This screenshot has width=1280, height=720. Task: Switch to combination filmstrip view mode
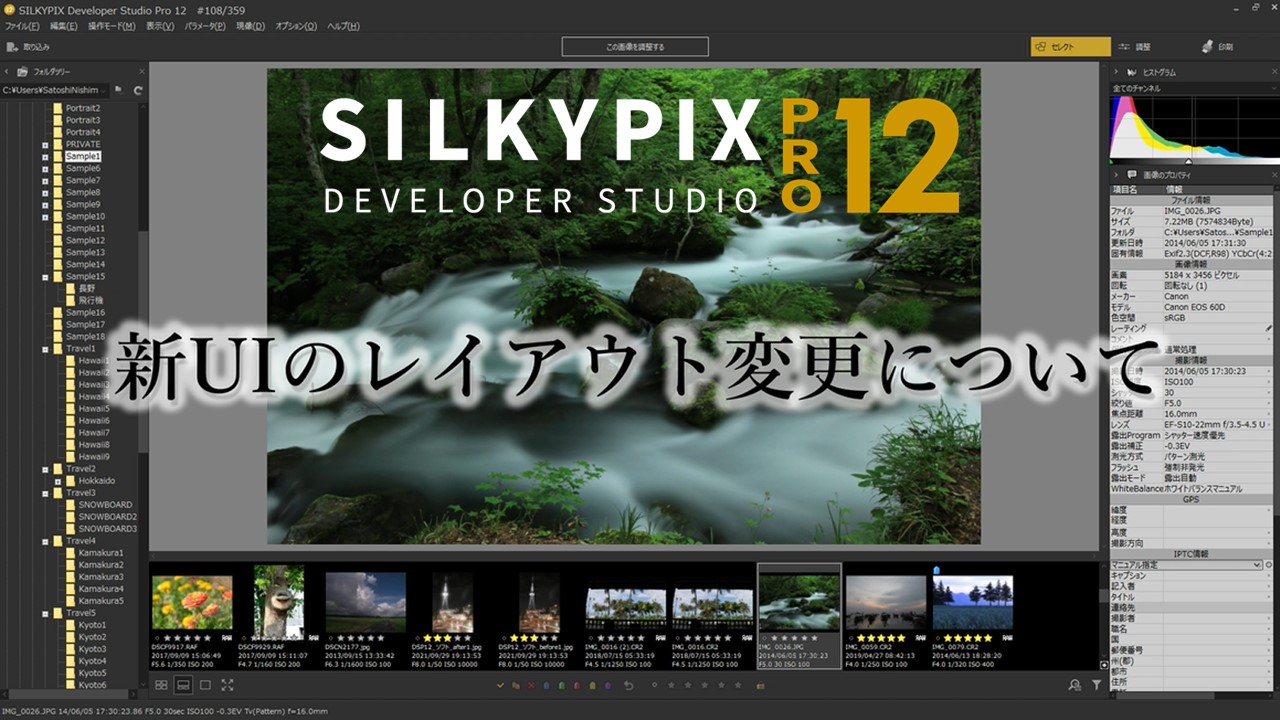pyautogui.click(x=183, y=685)
